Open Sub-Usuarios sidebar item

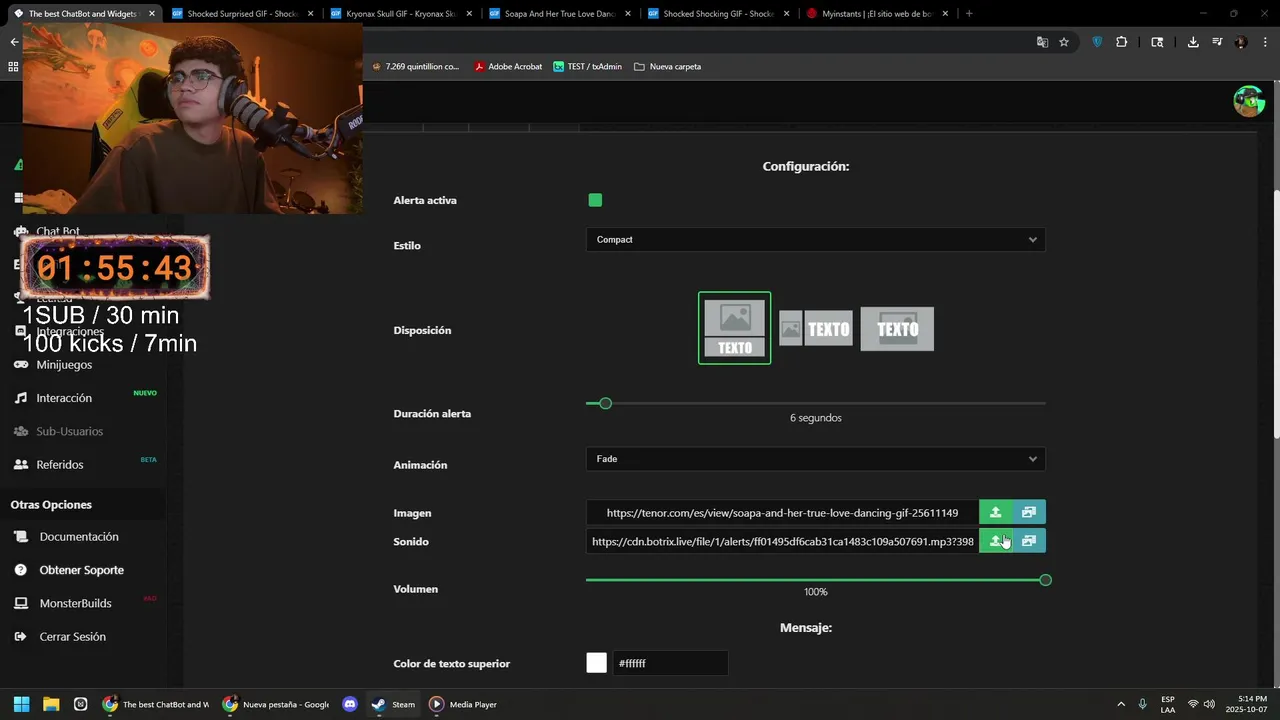click(69, 431)
